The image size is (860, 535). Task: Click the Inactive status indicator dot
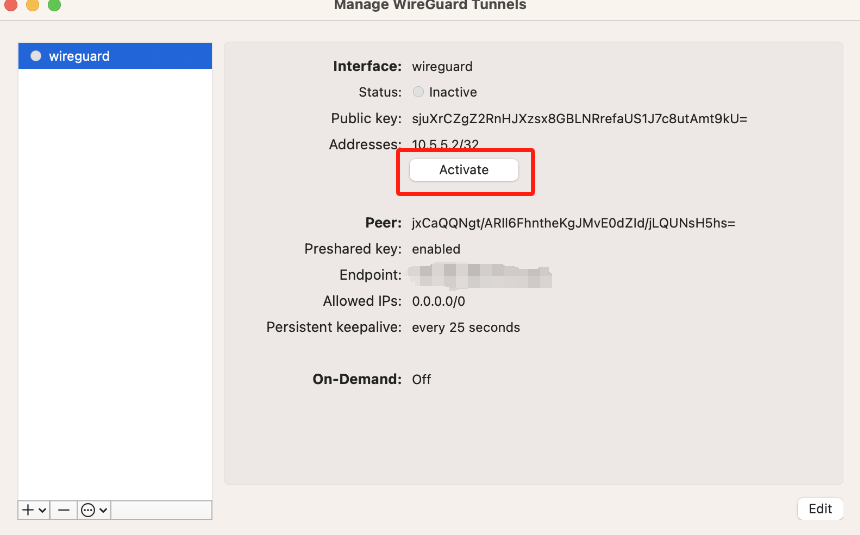[418, 92]
